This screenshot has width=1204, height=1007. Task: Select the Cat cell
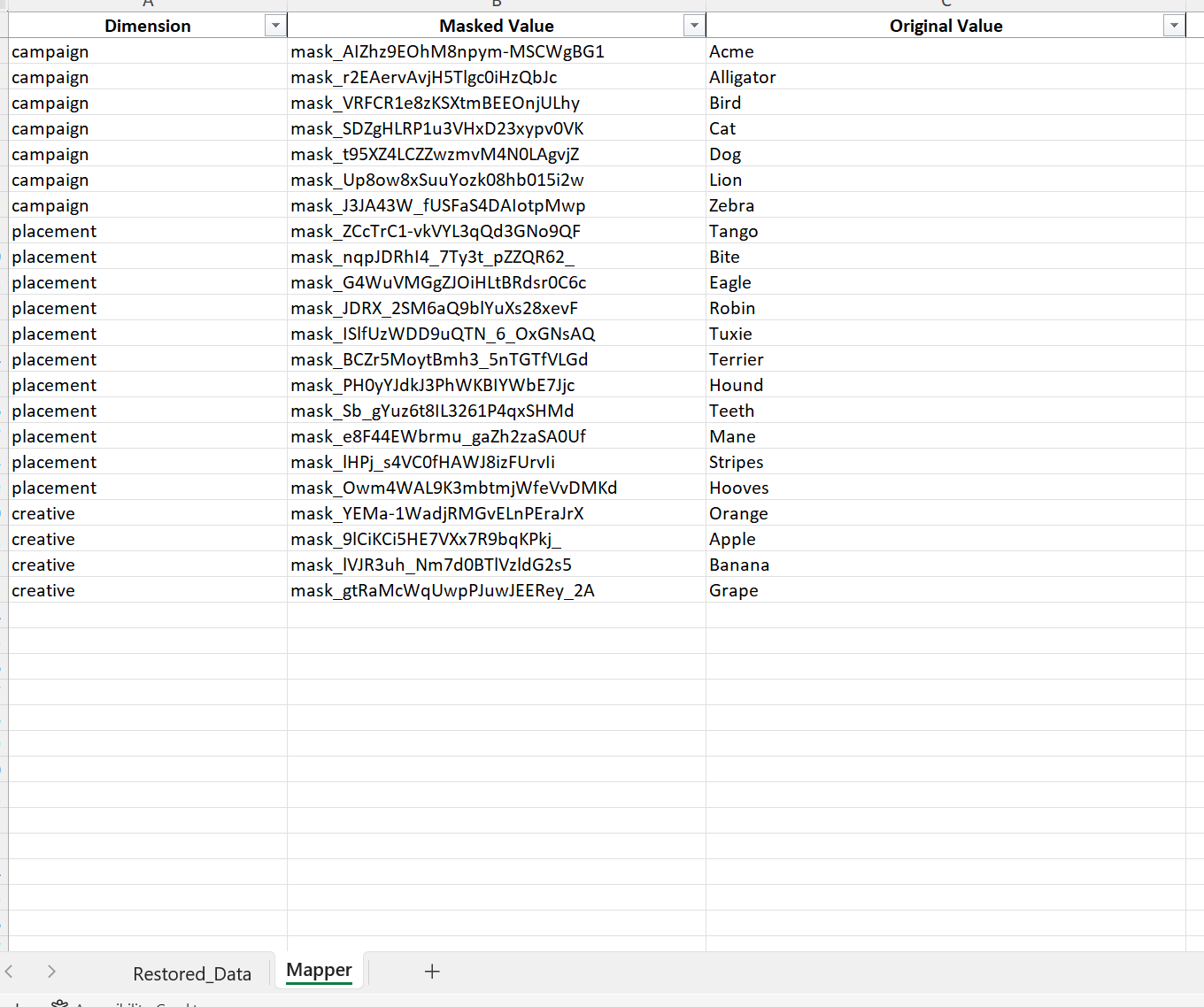coord(945,128)
